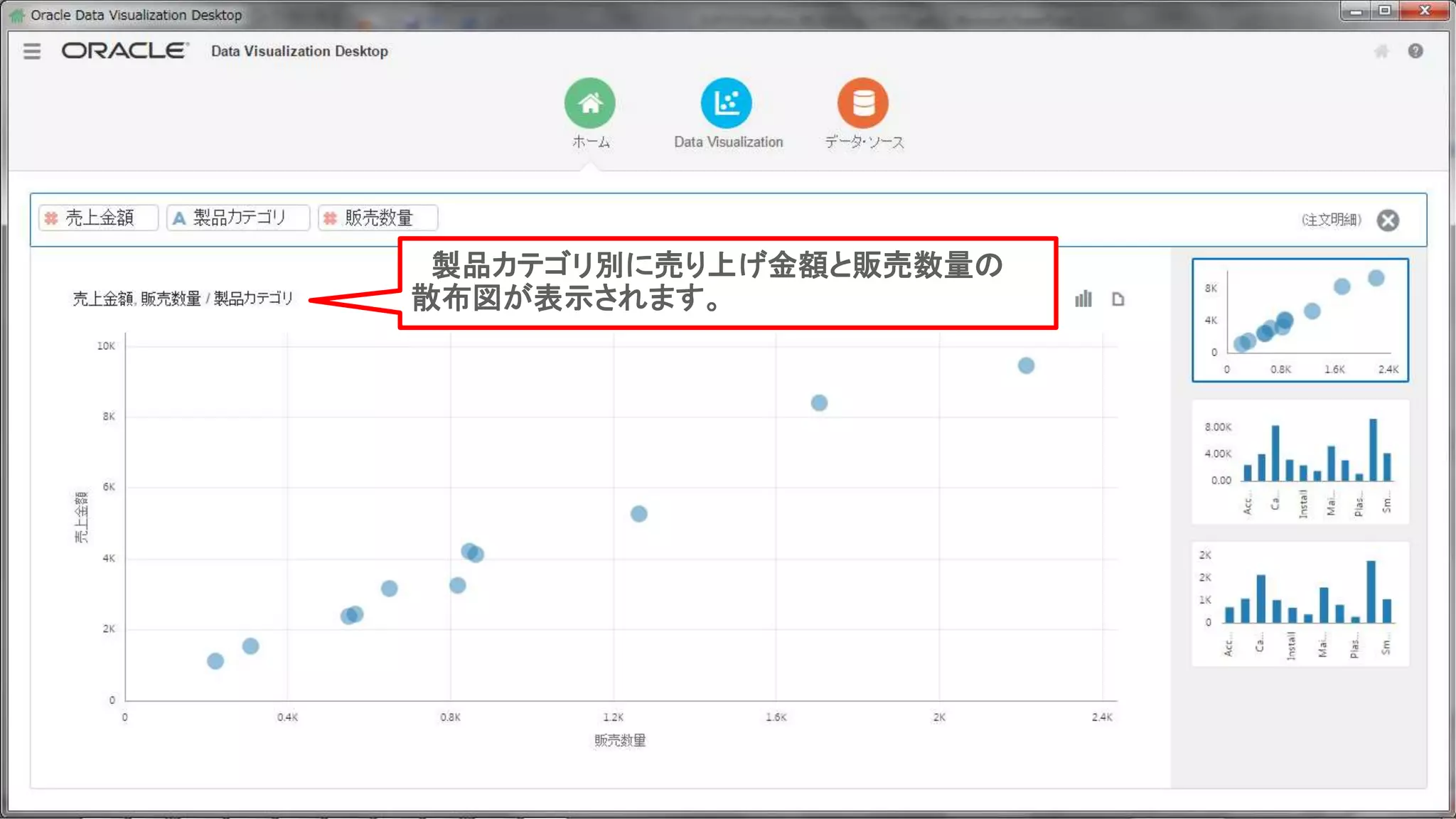Click the 販売数量 x-axis label
Image resolution: width=1456 pixels, height=819 pixels.
(x=620, y=741)
